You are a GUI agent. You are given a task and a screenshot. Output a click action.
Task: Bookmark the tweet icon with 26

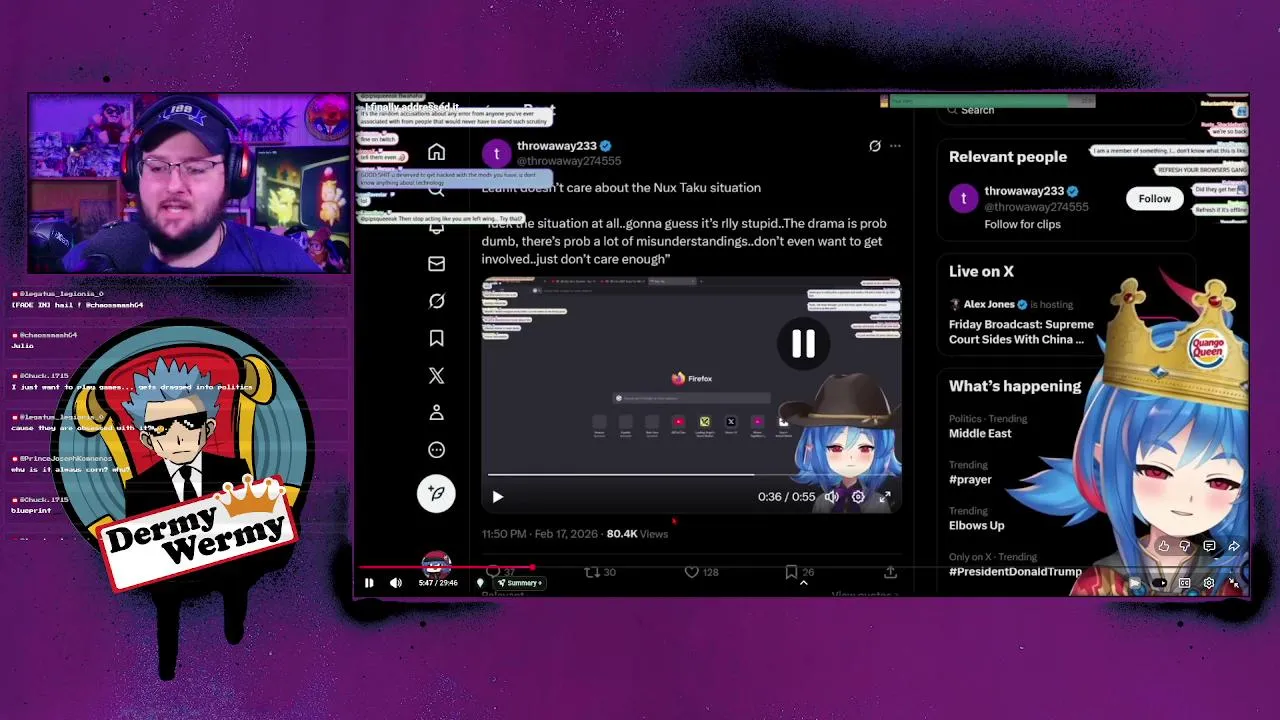[x=791, y=572]
